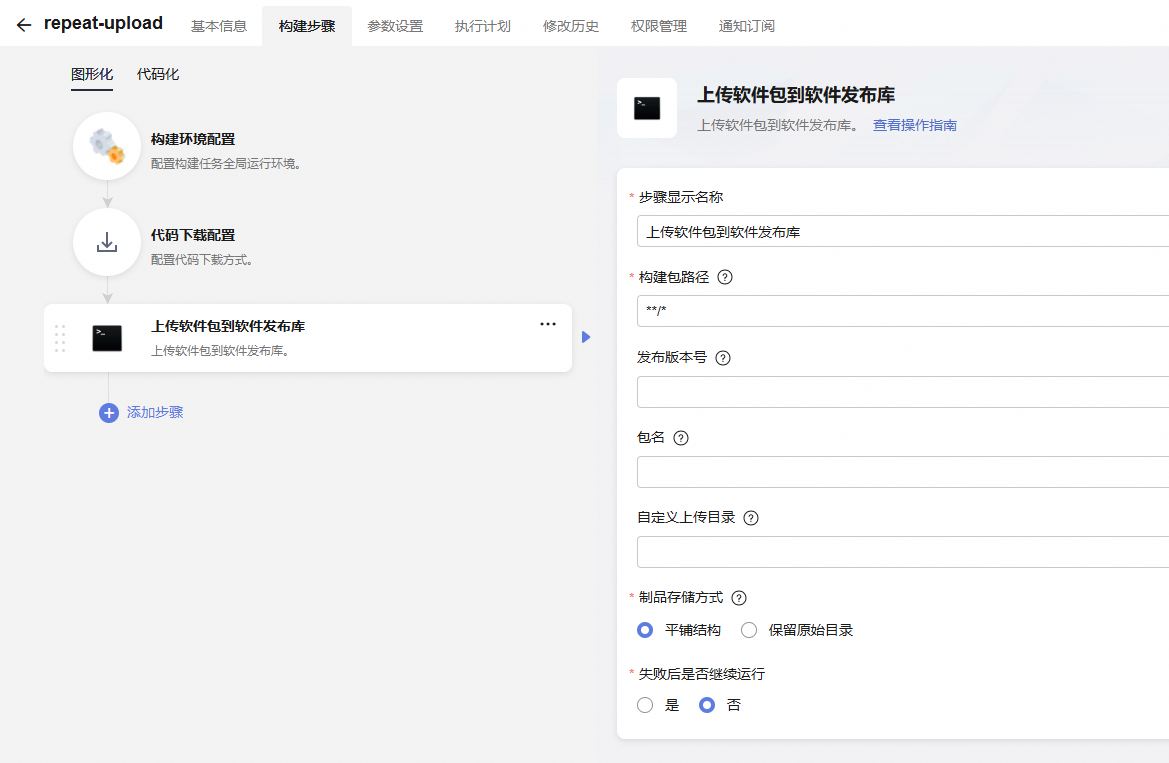Show help for 自定义上传目录

[751, 518]
